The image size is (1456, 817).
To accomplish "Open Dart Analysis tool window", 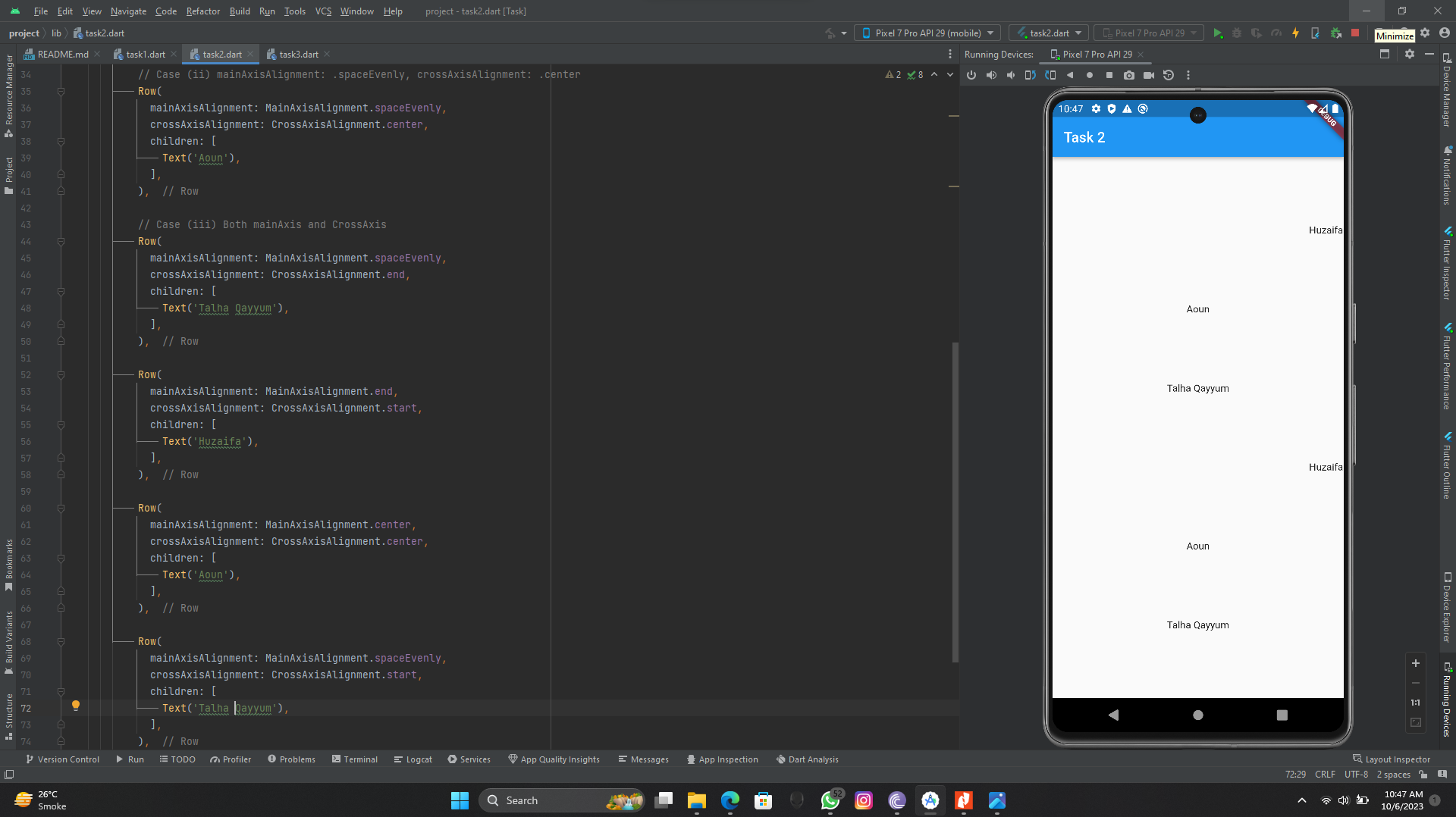I will [x=808, y=759].
